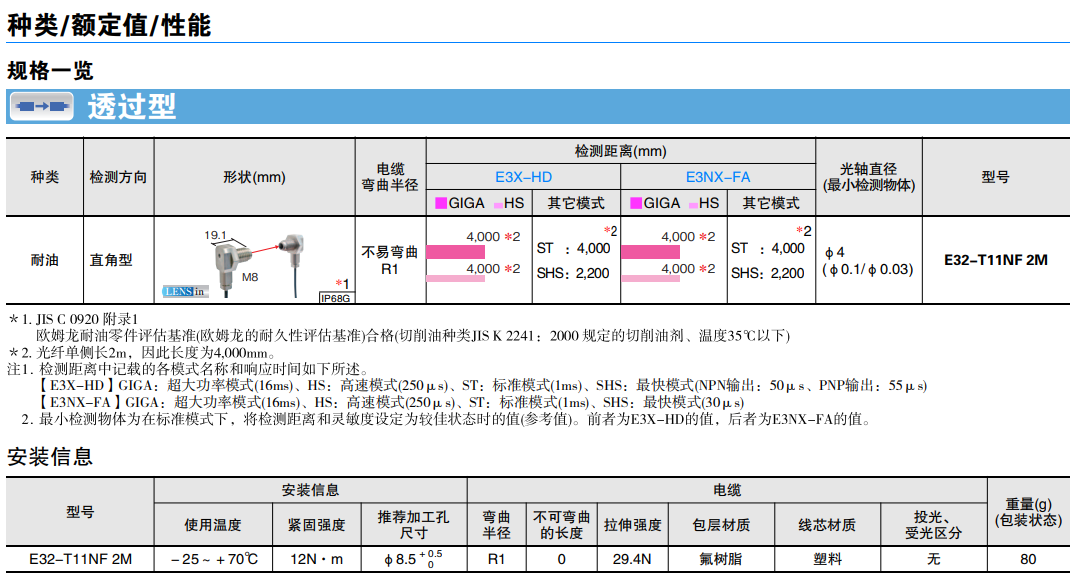Click the 电缆 group header in installation table

(x=727, y=490)
